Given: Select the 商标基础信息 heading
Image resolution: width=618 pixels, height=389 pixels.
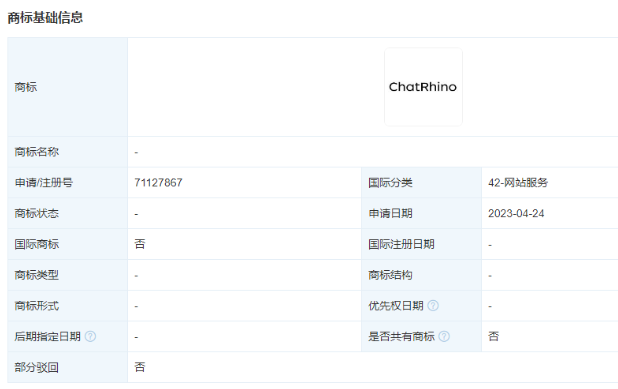Looking at the screenshot, I should pos(45,18).
